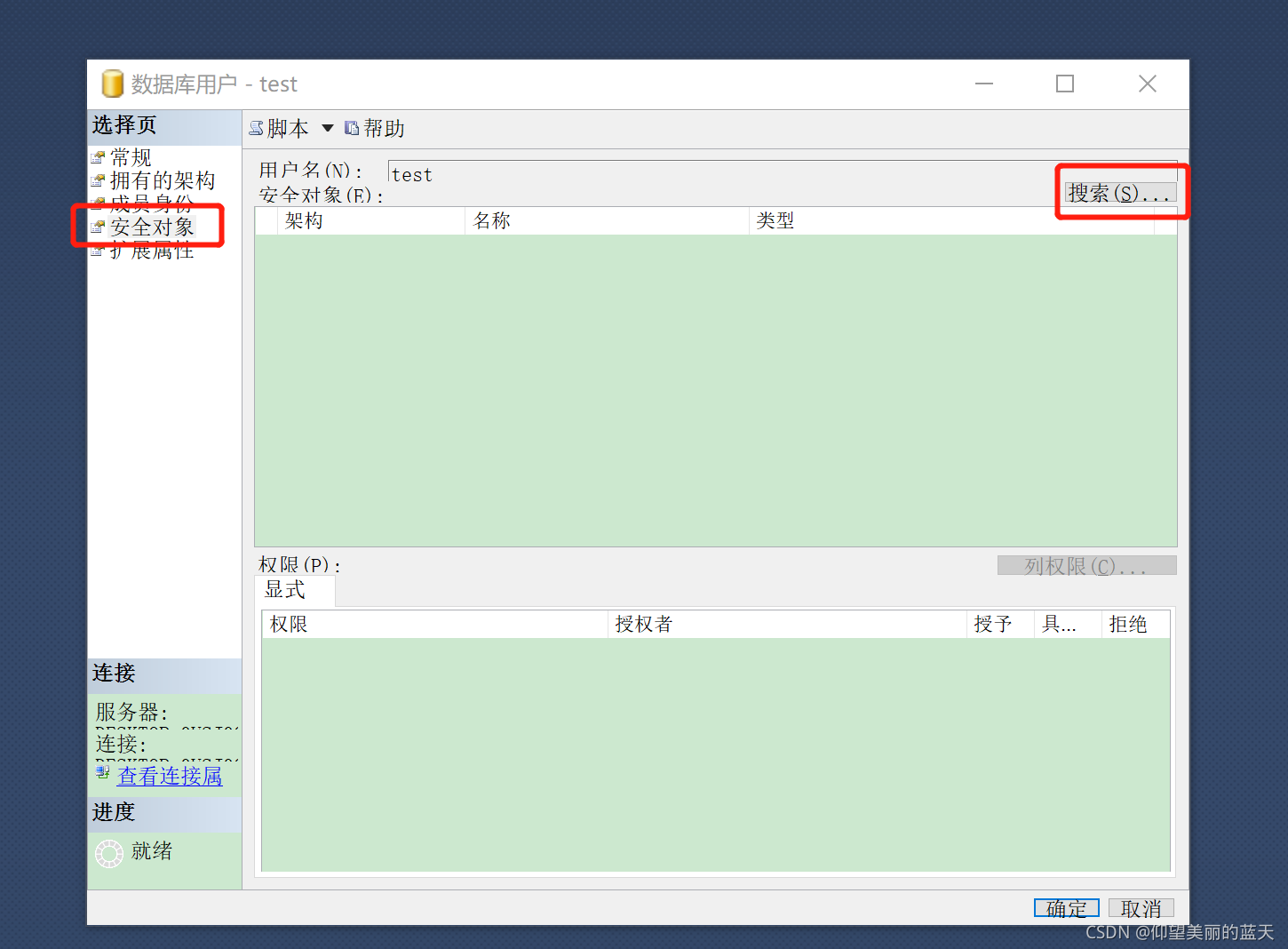Viewport: 1288px width, 949px height.
Task: Click the icon beside 常规
Action: pyautogui.click(x=99, y=157)
